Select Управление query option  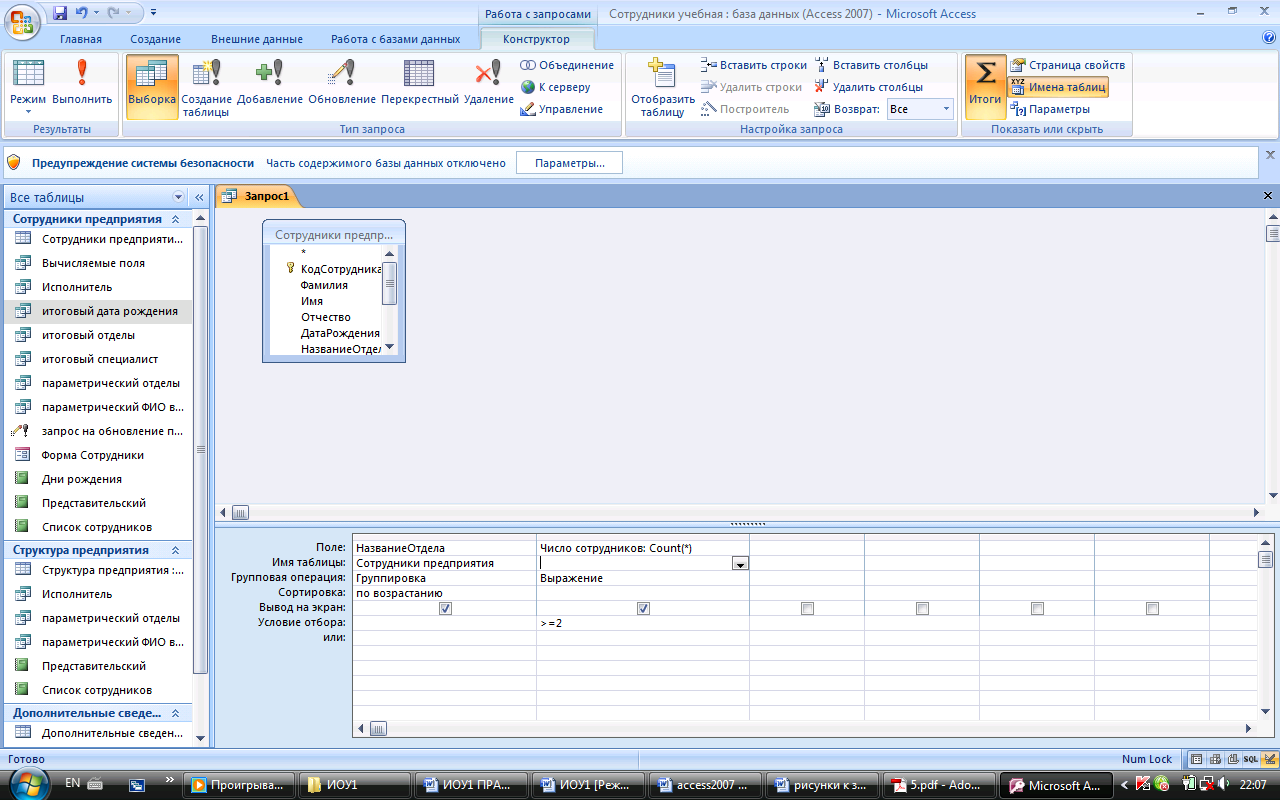562,109
